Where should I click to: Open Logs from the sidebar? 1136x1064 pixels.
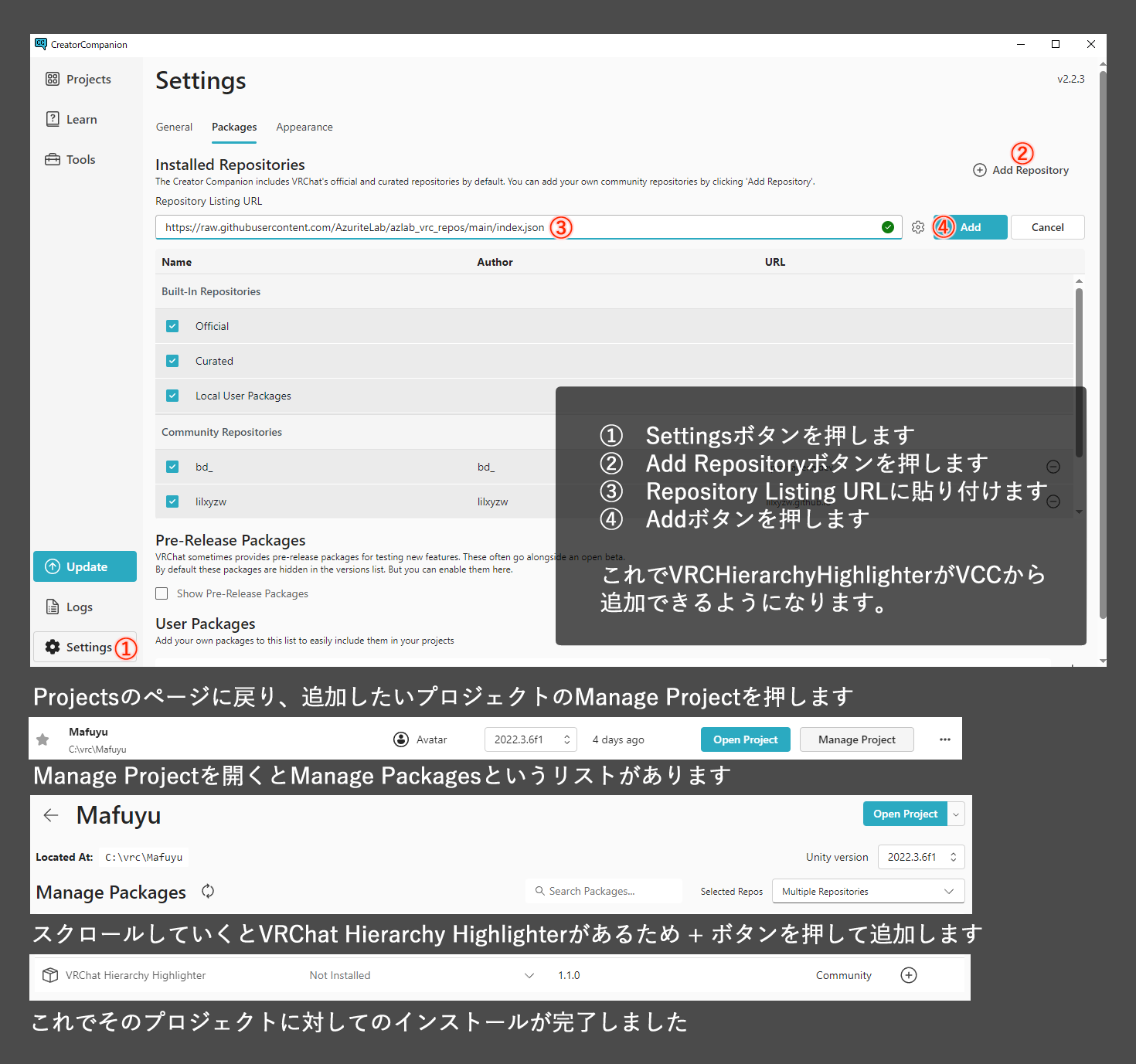(x=69, y=607)
